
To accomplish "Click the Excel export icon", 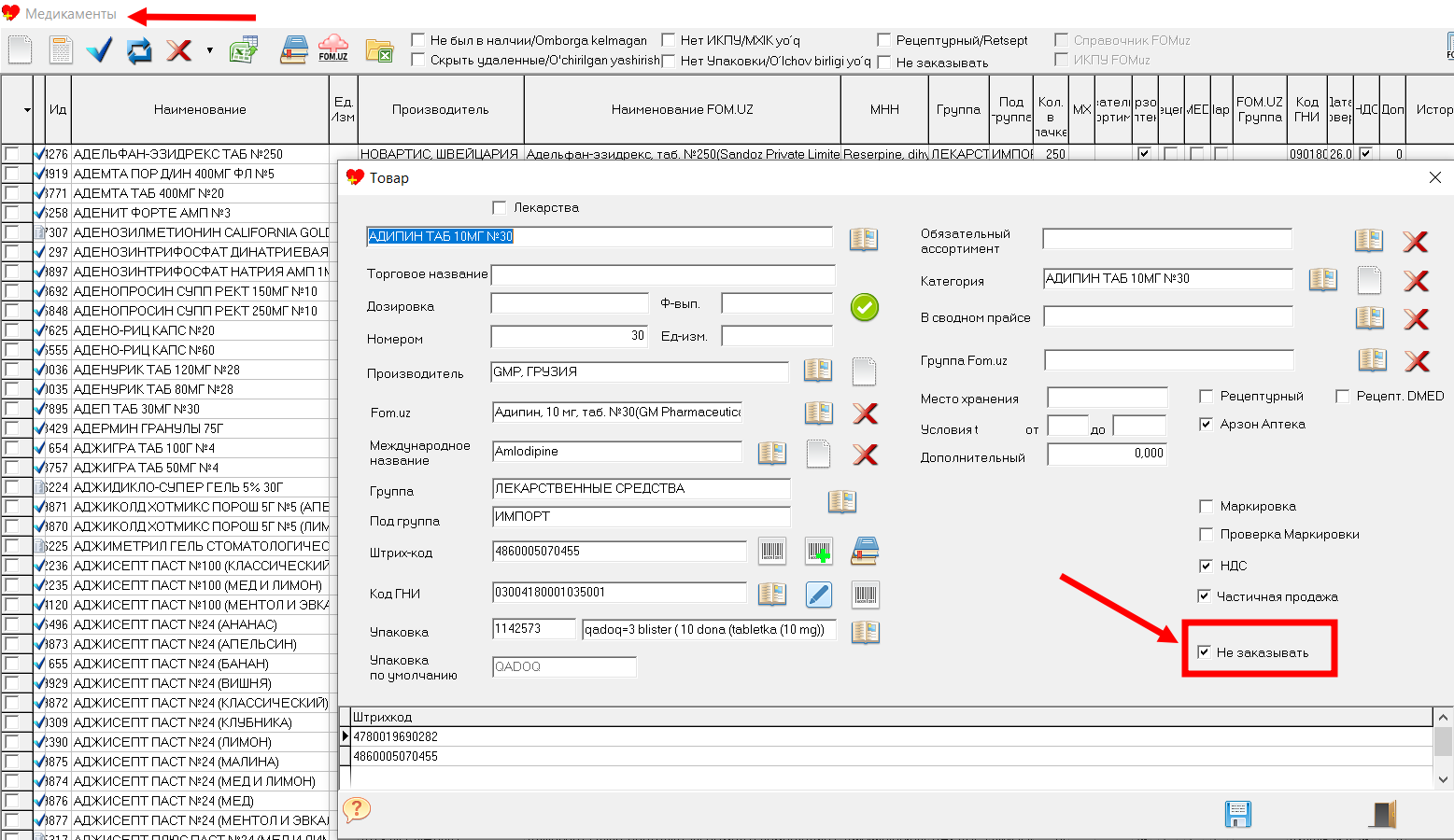I will pos(244,49).
